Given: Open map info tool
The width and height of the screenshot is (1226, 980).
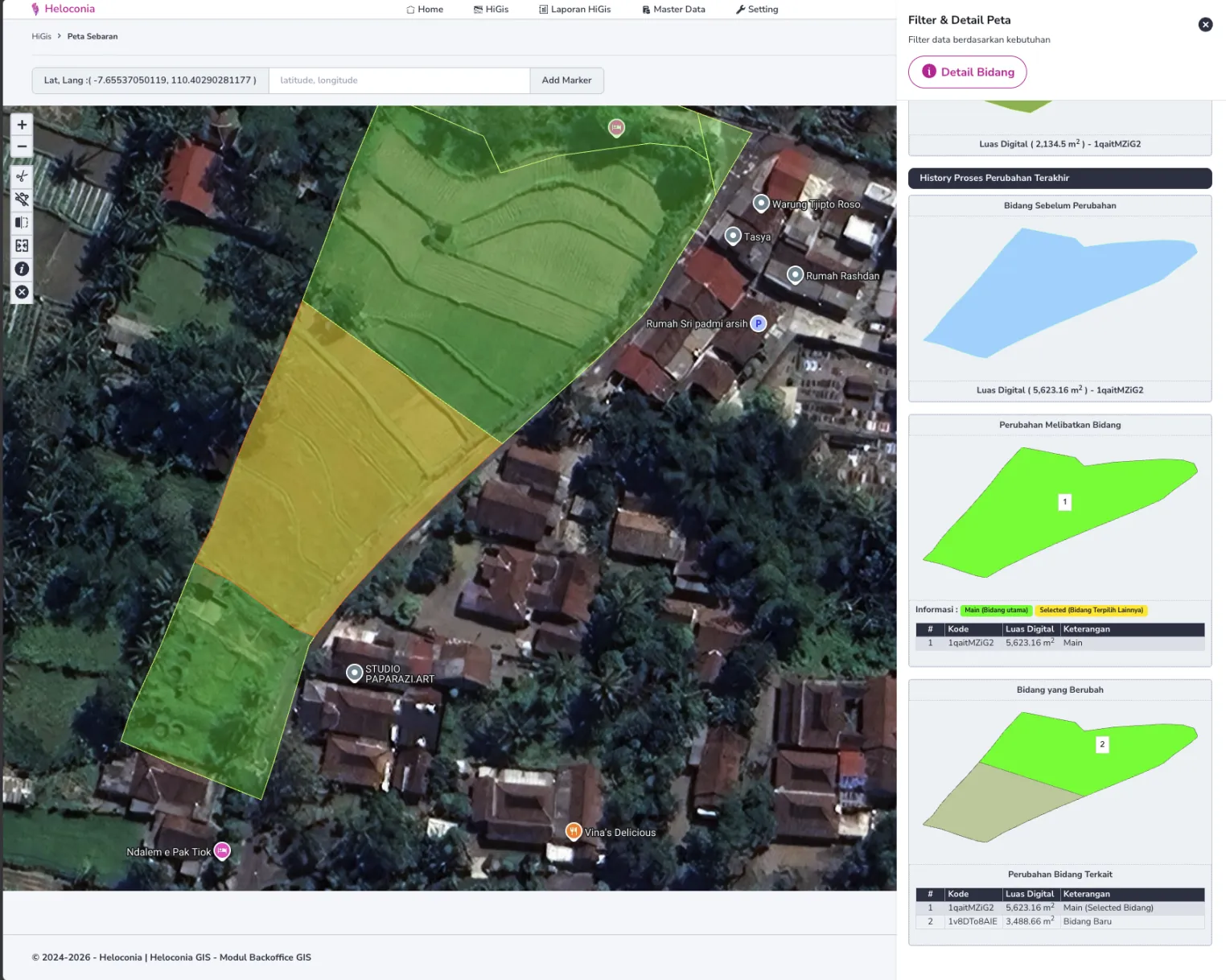Looking at the screenshot, I should (22, 270).
